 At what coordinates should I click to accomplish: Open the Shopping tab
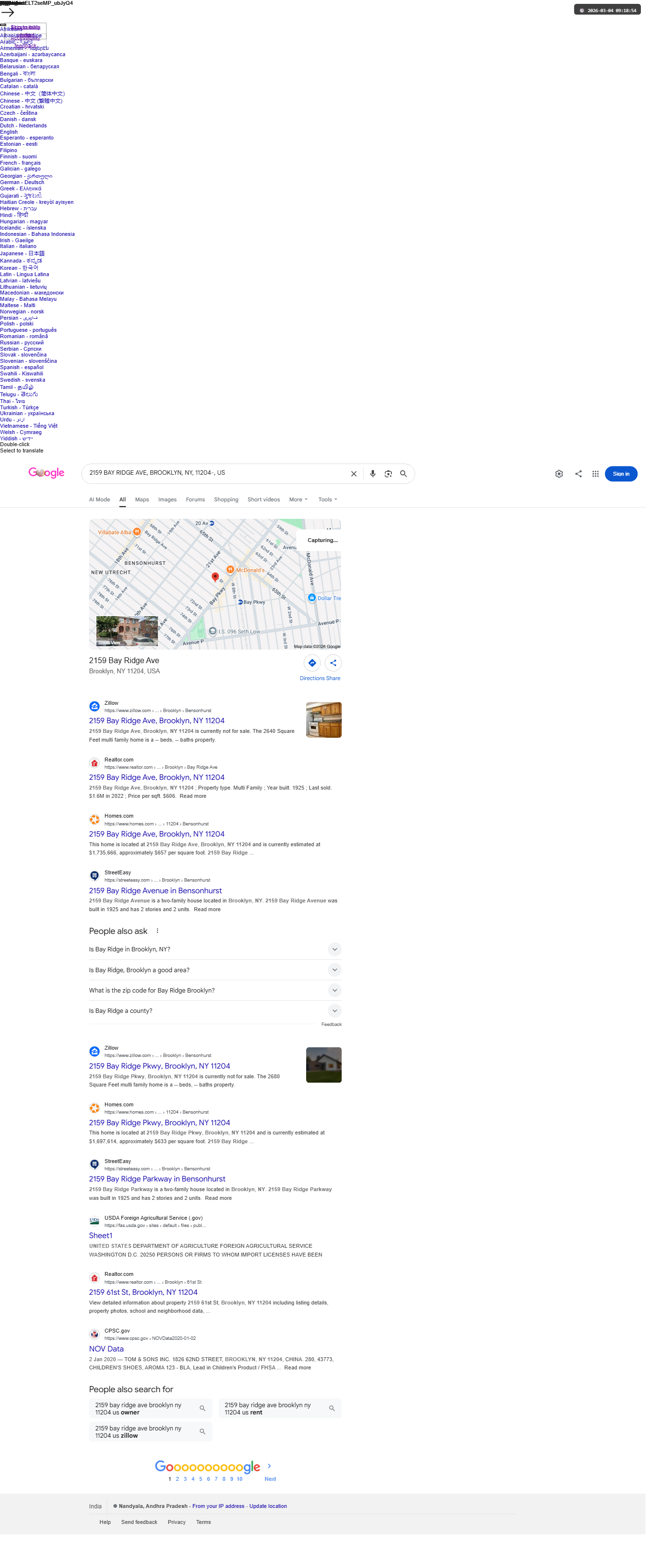[x=226, y=499]
